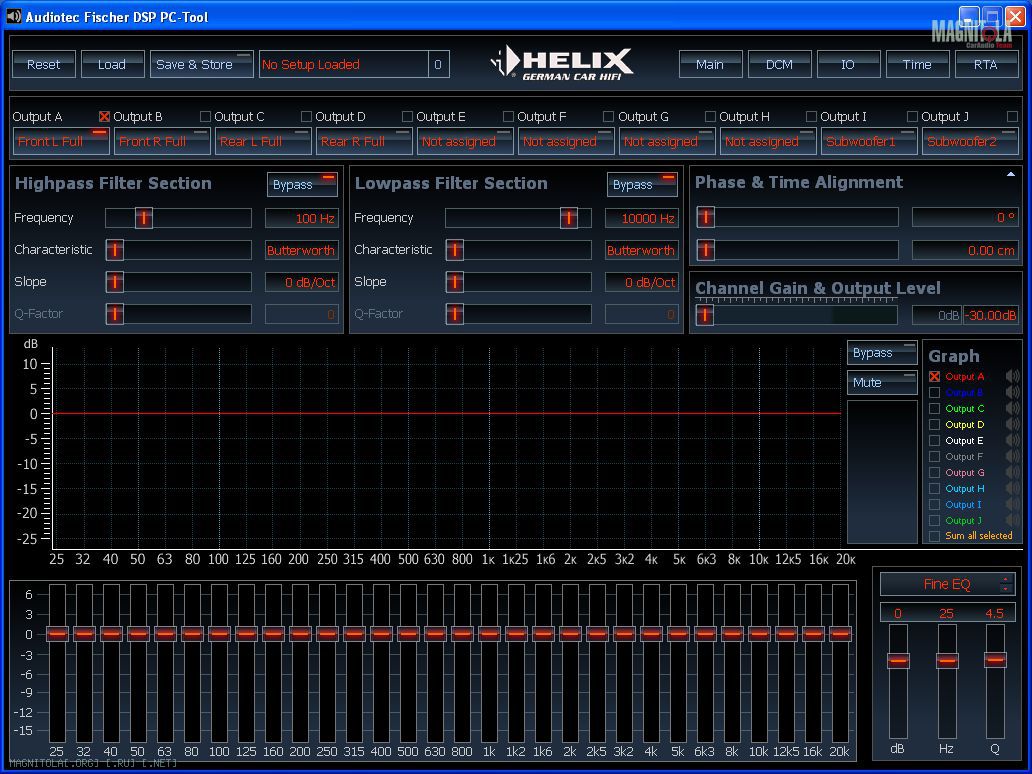Open the DCM tab
Image resolution: width=1032 pixels, height=774 pixels.
(x=779, y=64)
